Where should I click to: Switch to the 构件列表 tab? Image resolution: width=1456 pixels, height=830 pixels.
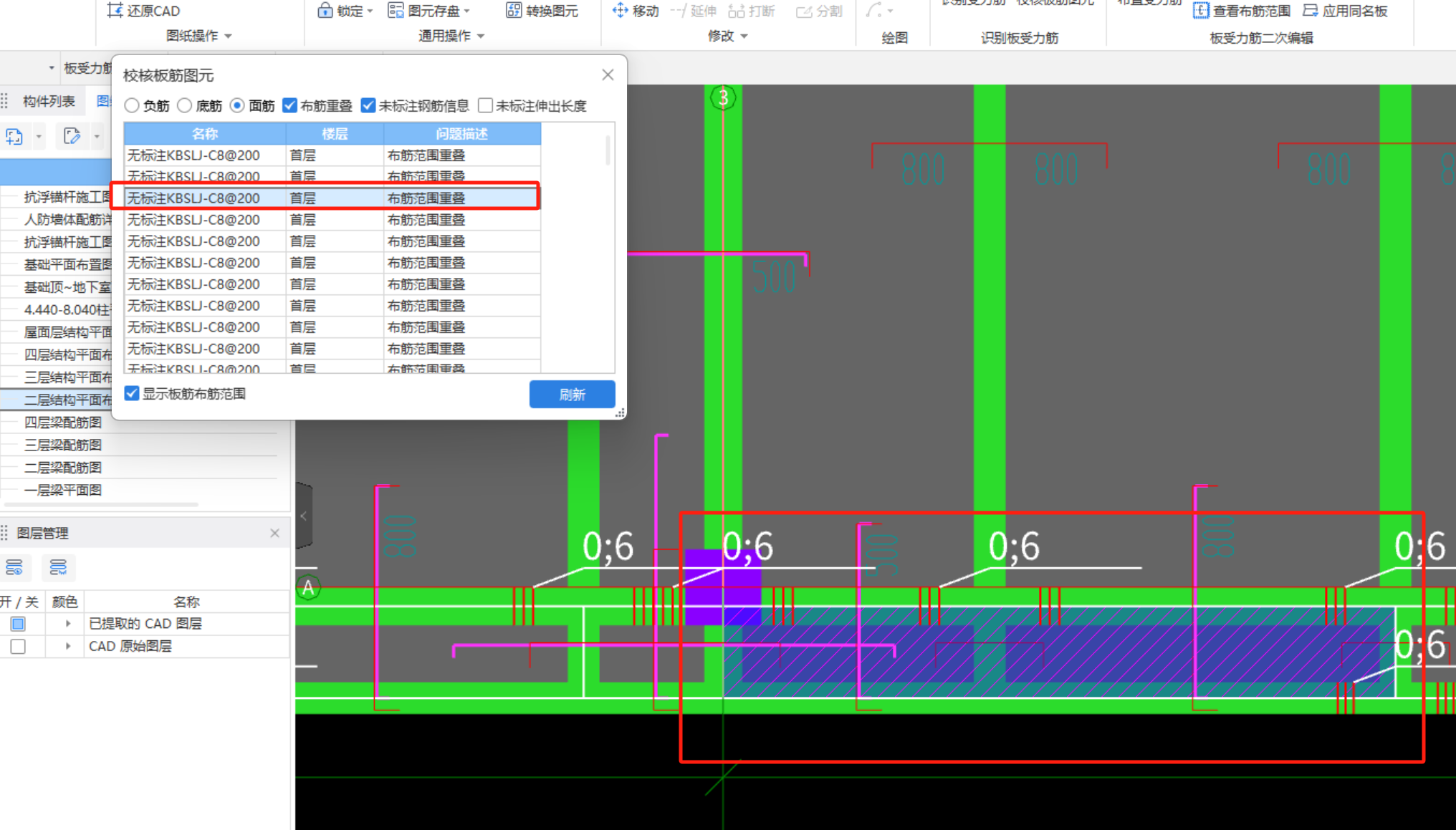(49, 101)
